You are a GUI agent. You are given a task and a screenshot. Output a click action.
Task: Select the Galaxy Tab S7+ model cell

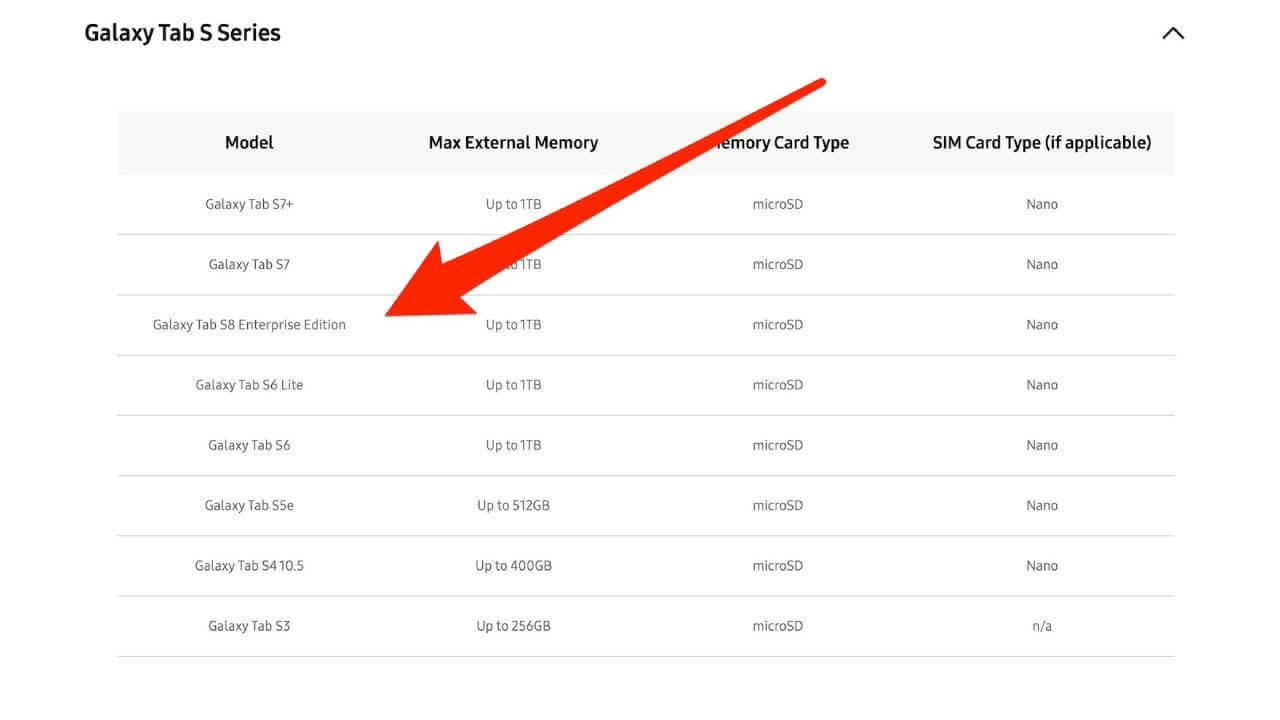(249, 204)
